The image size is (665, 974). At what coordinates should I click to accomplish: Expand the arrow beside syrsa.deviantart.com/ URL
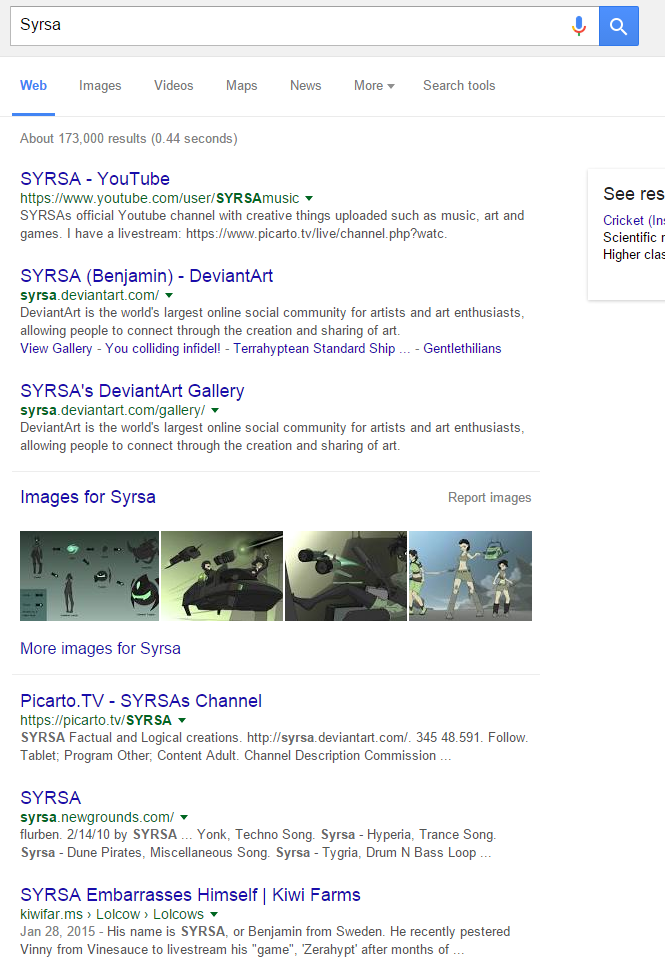coord(169,296)
